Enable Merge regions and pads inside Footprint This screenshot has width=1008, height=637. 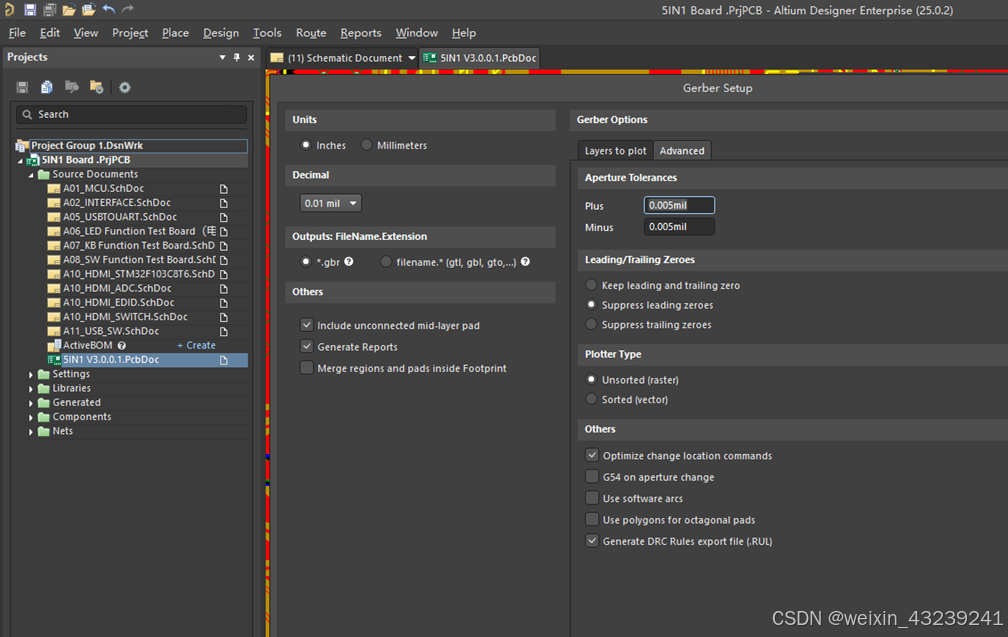coord(307,368)
